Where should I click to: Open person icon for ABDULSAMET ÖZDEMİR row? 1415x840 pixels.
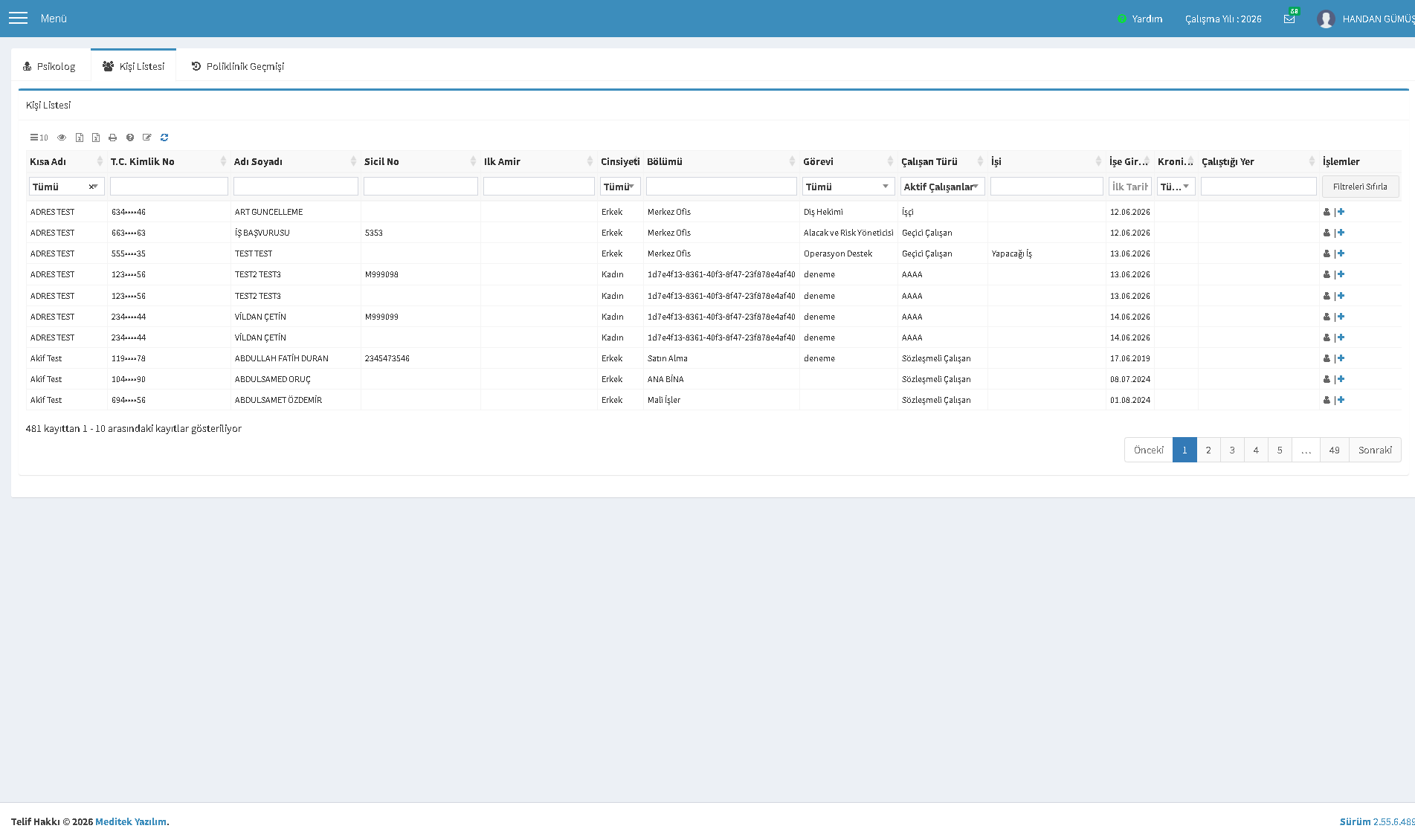(1327, 400)
